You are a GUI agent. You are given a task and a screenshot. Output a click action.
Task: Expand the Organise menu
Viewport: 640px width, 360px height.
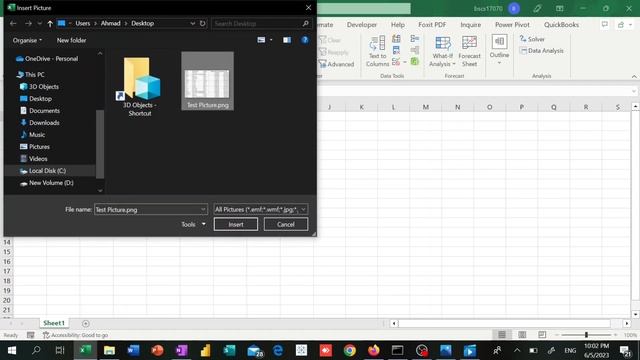click(27, 40)
